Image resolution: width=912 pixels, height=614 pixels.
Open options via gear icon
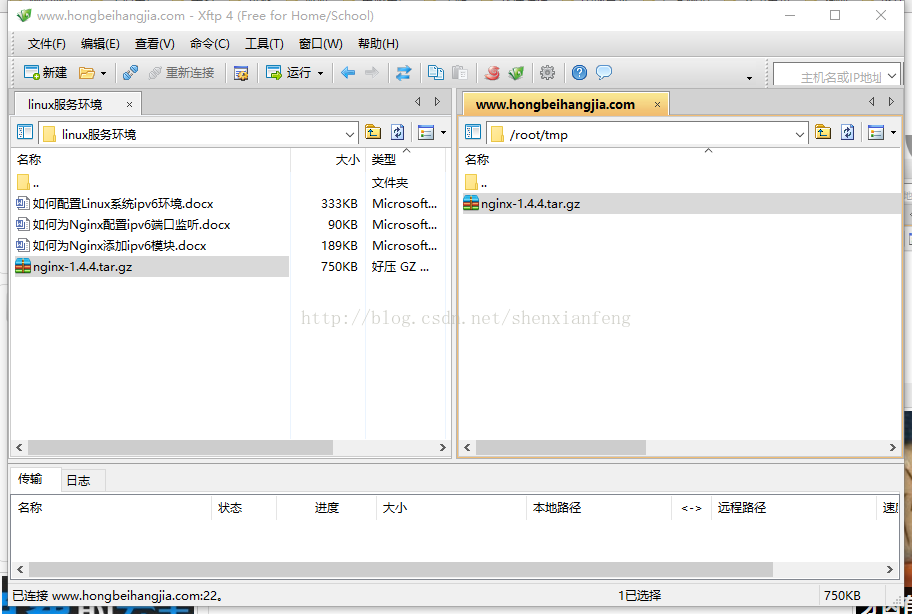point(547,73)
